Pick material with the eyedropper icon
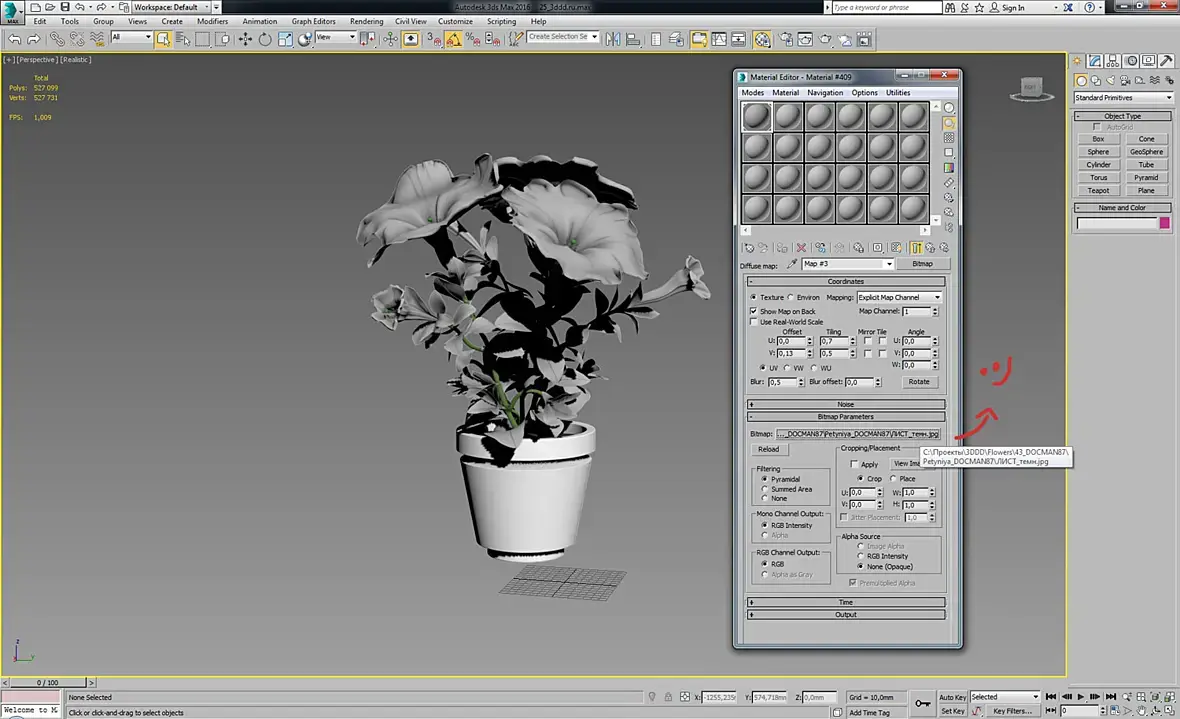Screen dimensions: 1180x719 [x=793, y=264]
